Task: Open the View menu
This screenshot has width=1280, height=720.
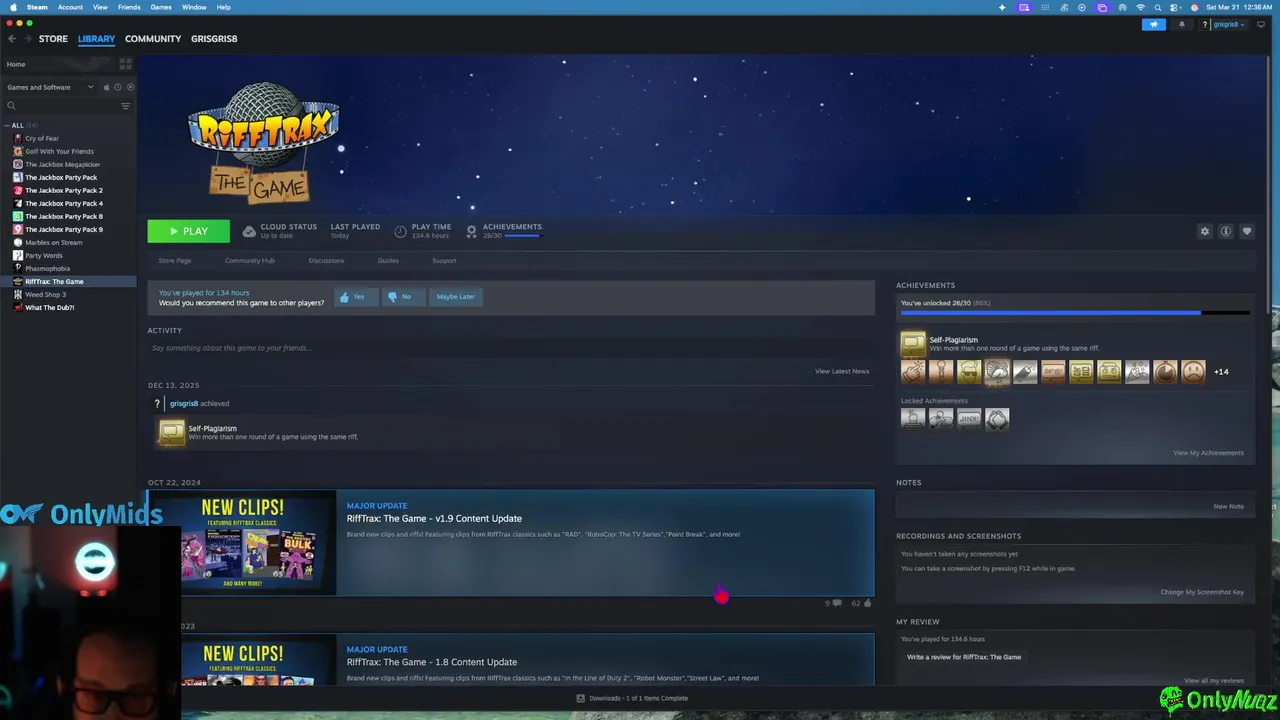Action: [x=100, y=7]
